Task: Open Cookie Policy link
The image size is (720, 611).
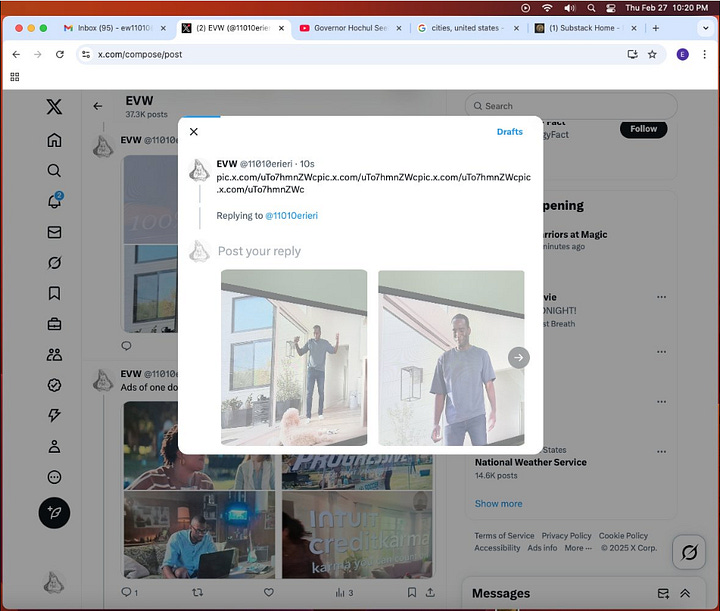Action: (x=623, y=536)
